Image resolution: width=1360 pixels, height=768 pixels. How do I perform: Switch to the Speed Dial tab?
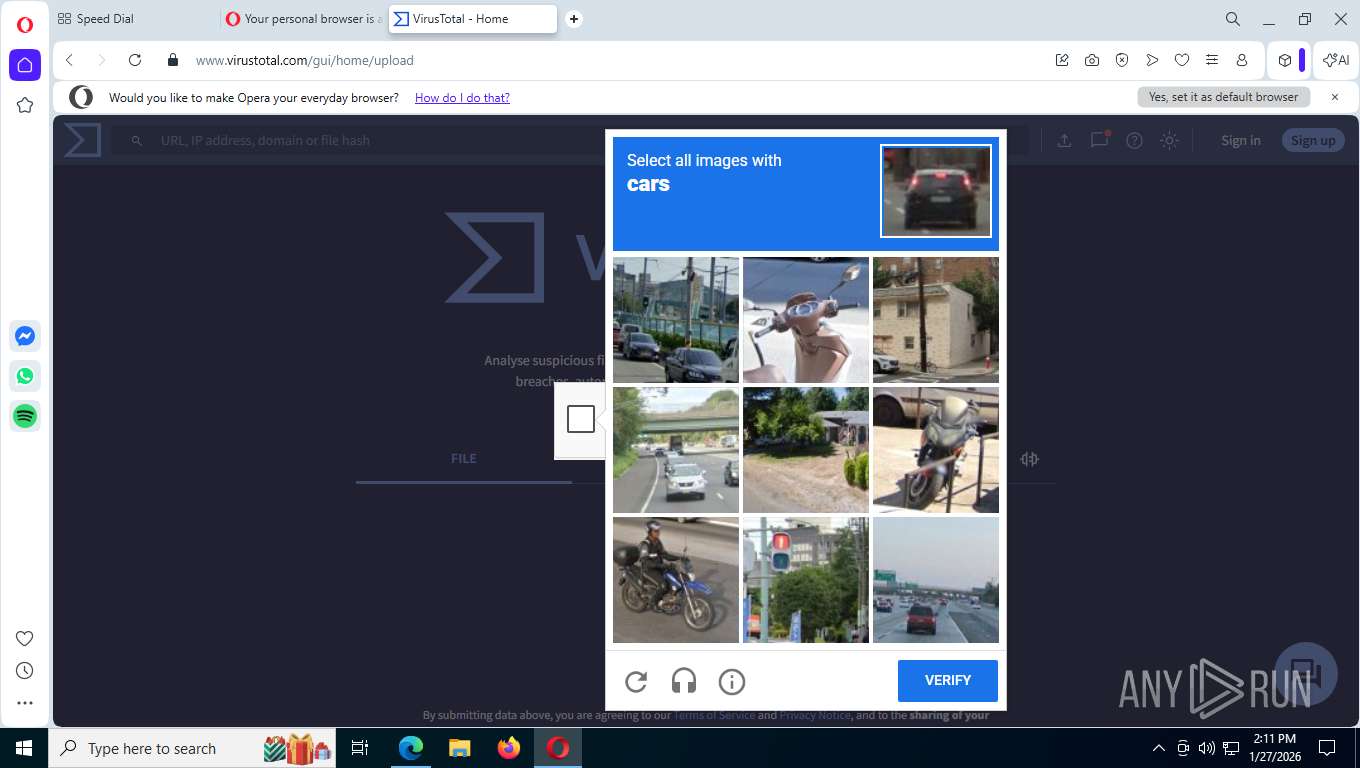[x=134, y=19]
